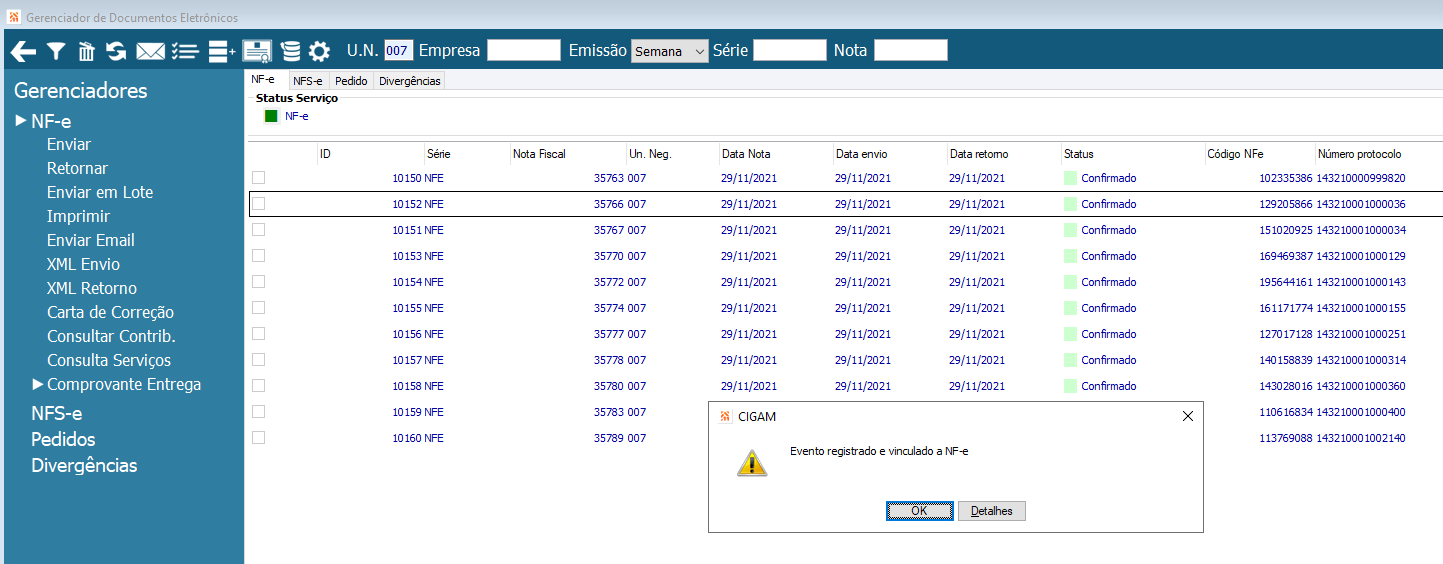This screenshot has height=564, width=1443.
Task: Open Divergências section in sidebar
Action: (84, 465)
